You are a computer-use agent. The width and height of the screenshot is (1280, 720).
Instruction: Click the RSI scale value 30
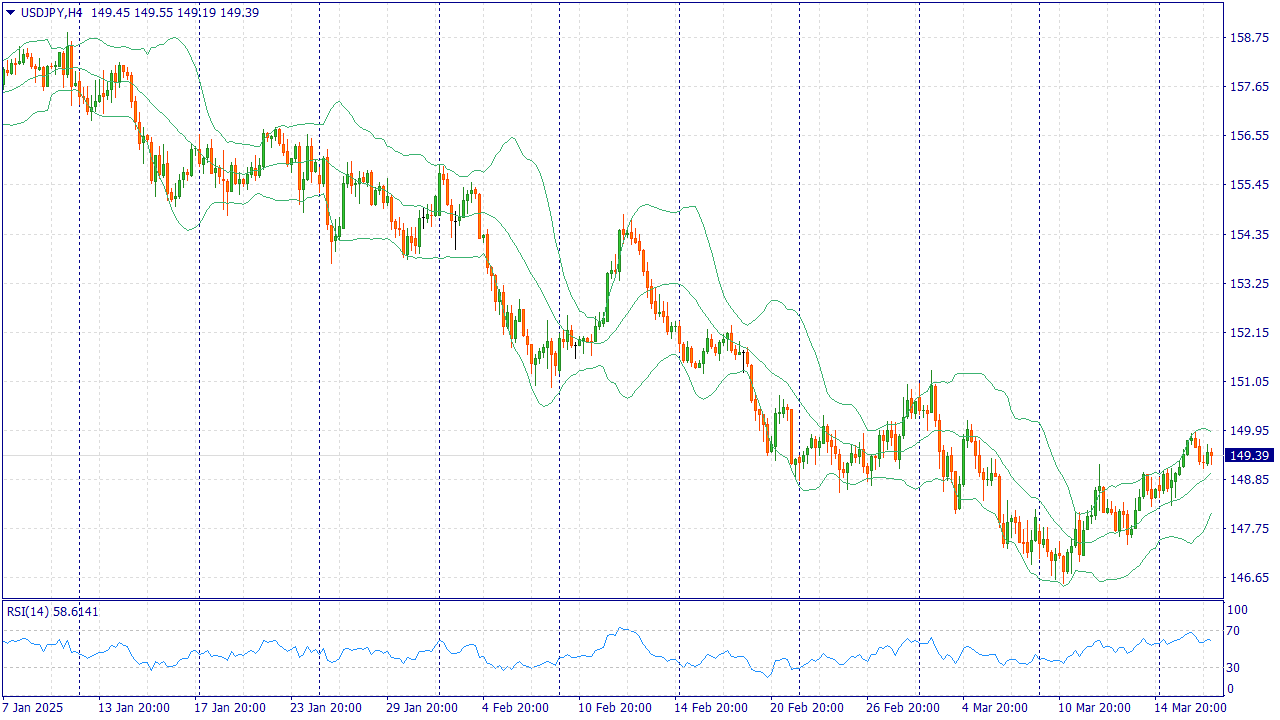[x=1234, y=668]
